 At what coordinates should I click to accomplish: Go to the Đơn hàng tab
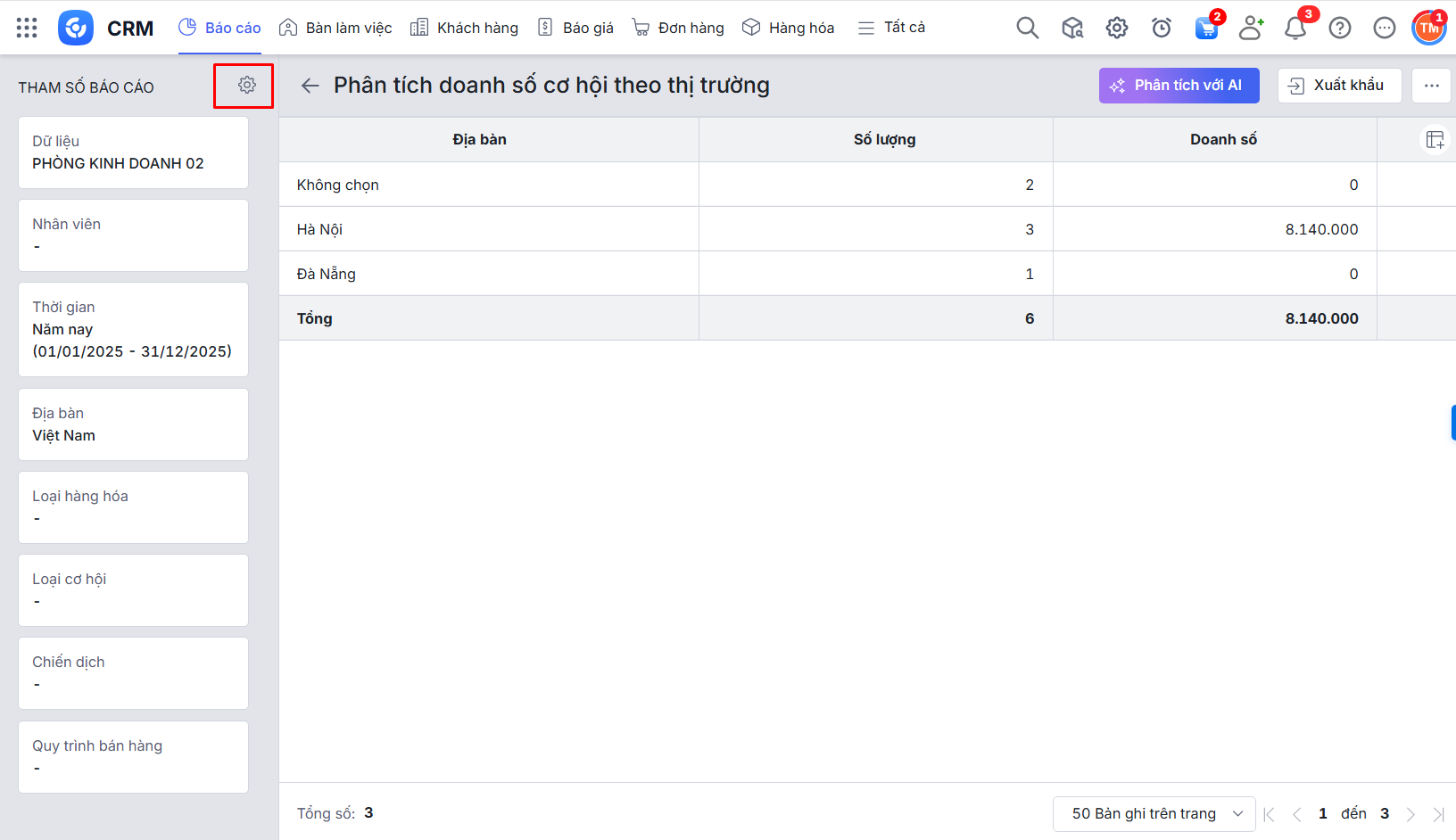pyautogui.click(x=678, y=28)
